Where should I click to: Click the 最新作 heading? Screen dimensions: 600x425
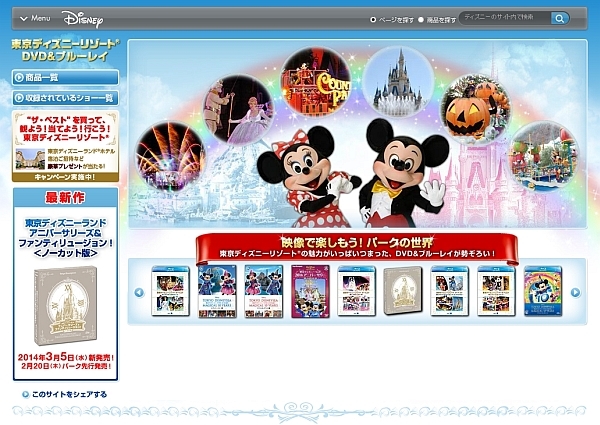(x=65, y=197)
